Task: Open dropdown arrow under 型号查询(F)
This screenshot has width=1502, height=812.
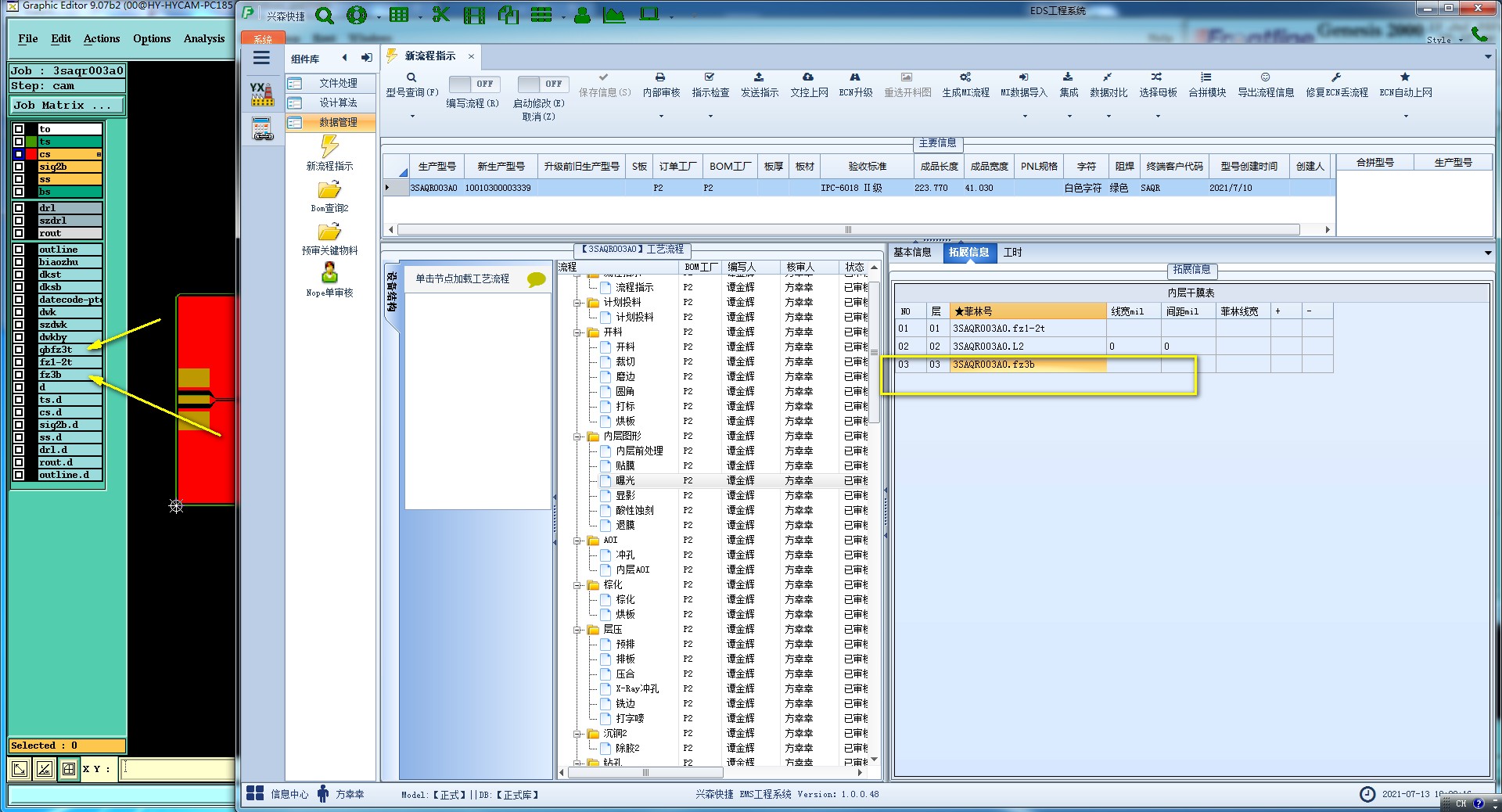Action: coord(412,117)
